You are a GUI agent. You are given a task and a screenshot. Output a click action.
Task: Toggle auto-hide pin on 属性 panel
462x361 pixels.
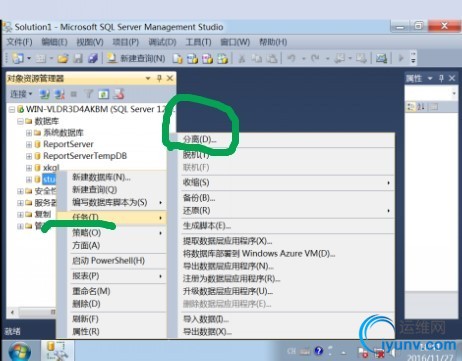(x=441, y=78)
